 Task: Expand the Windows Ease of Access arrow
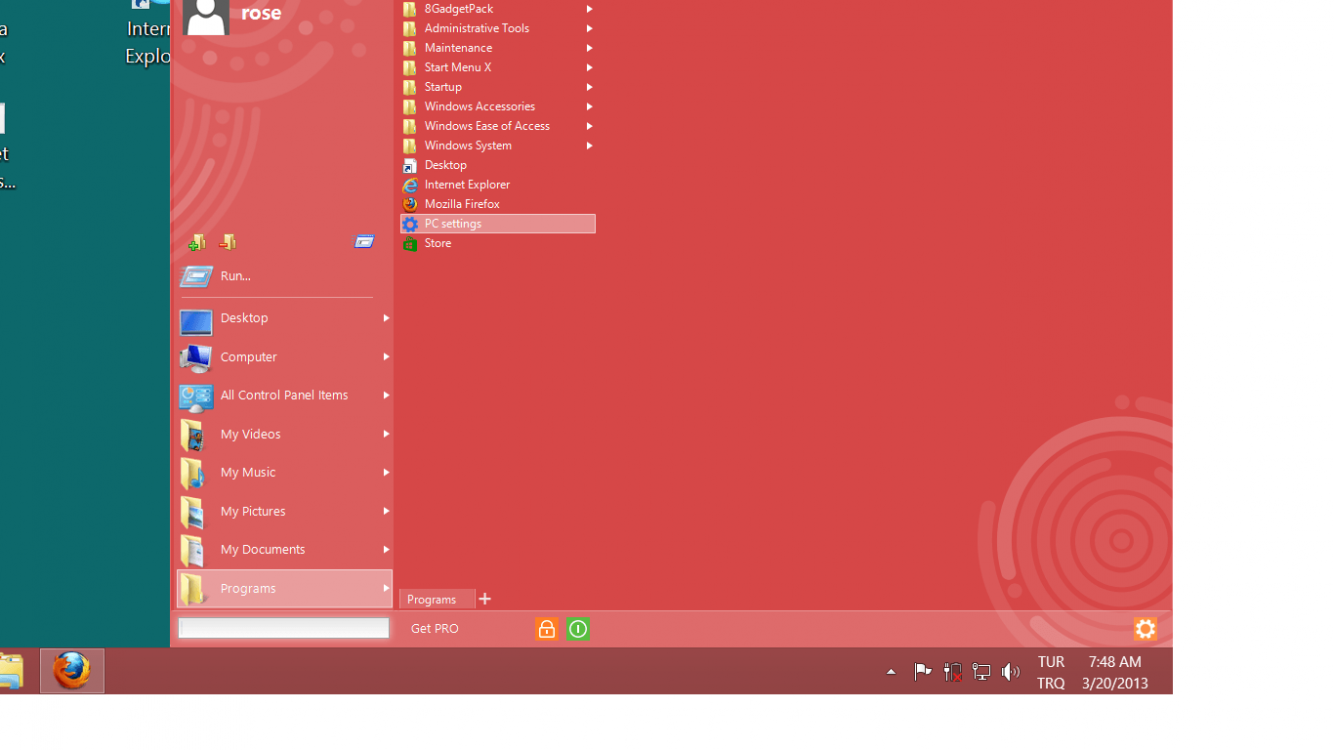(590, 126)
